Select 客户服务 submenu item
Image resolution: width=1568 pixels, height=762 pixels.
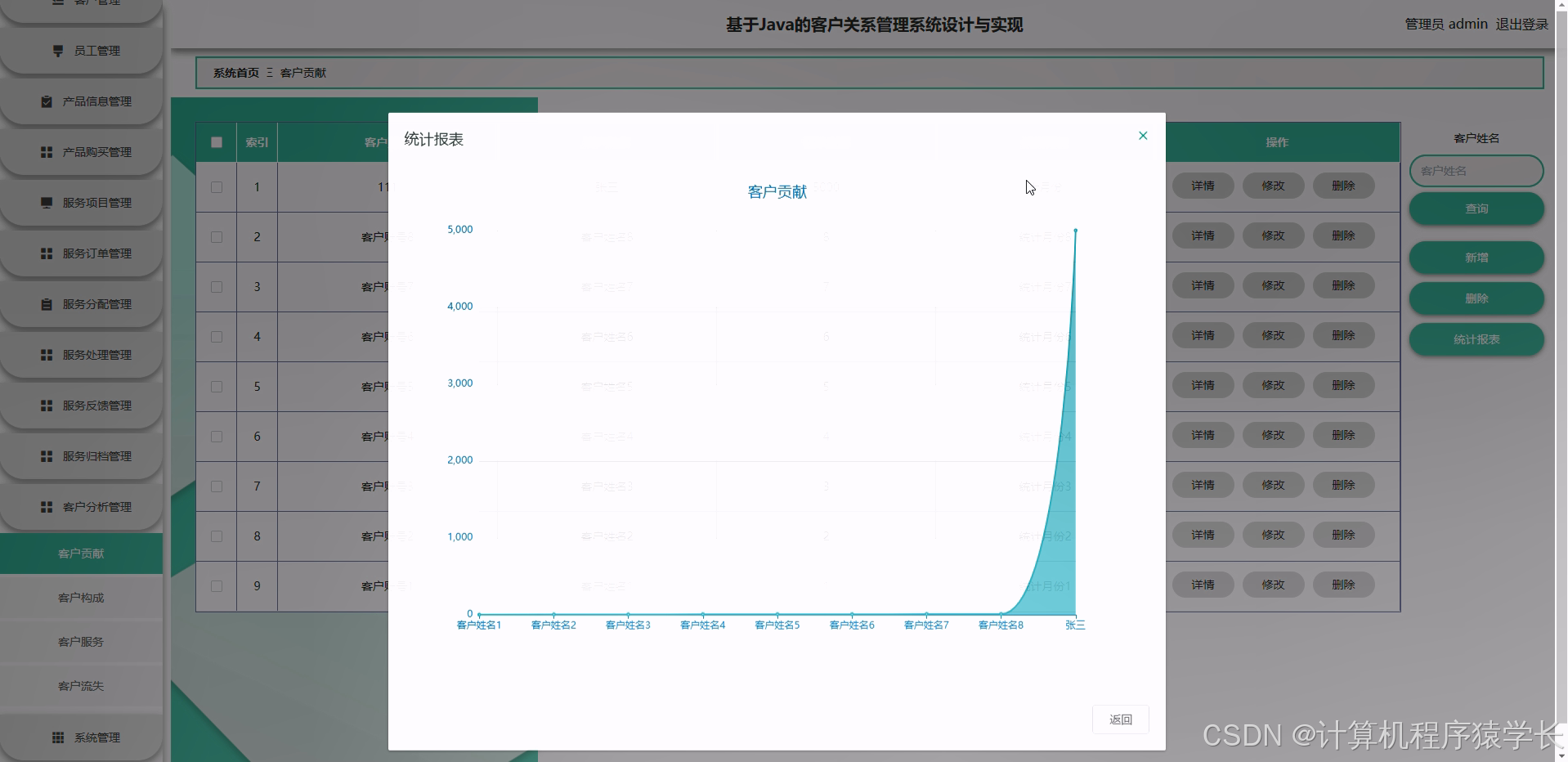point(81,642)
